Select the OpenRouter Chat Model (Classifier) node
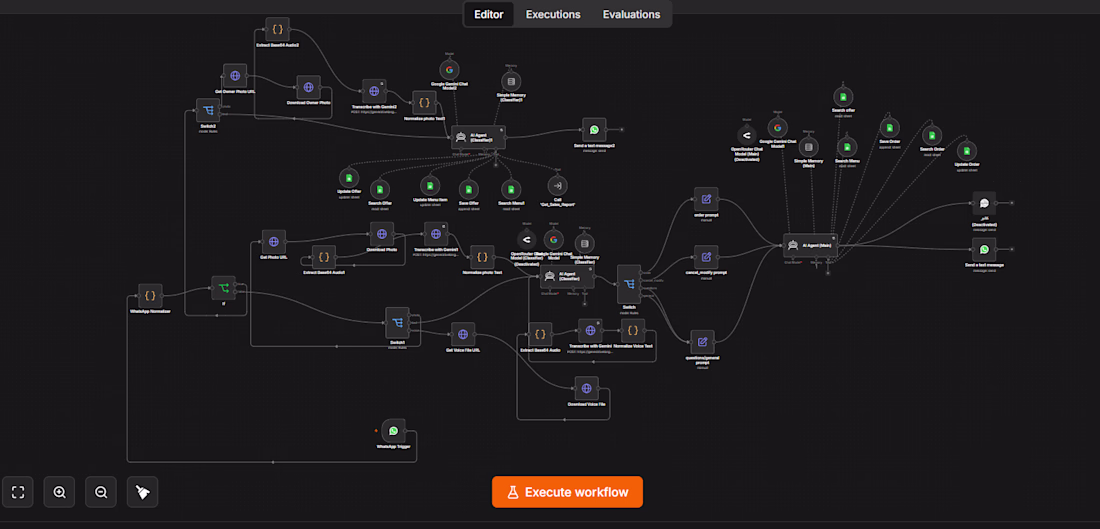 (x=526, y=240)
